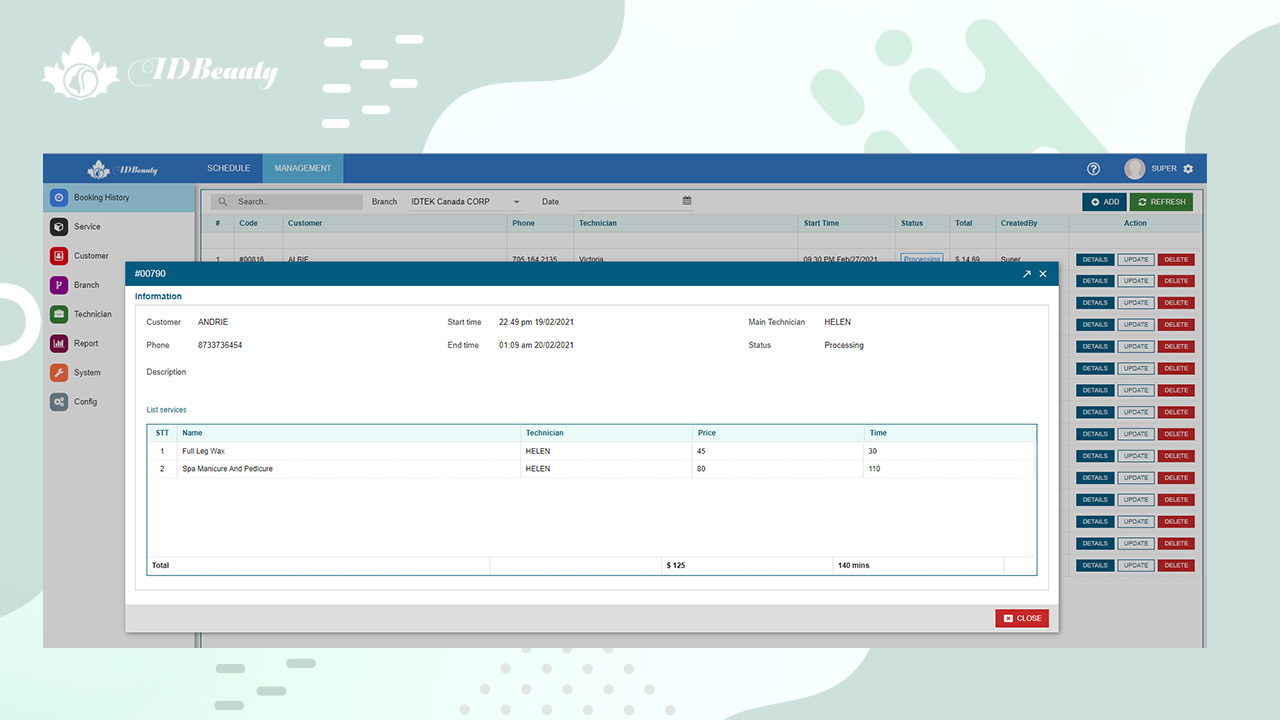Open the Branch sidebar icon
The width and height of the screenshot is (1280, 720).
click(x=59, y=285)
